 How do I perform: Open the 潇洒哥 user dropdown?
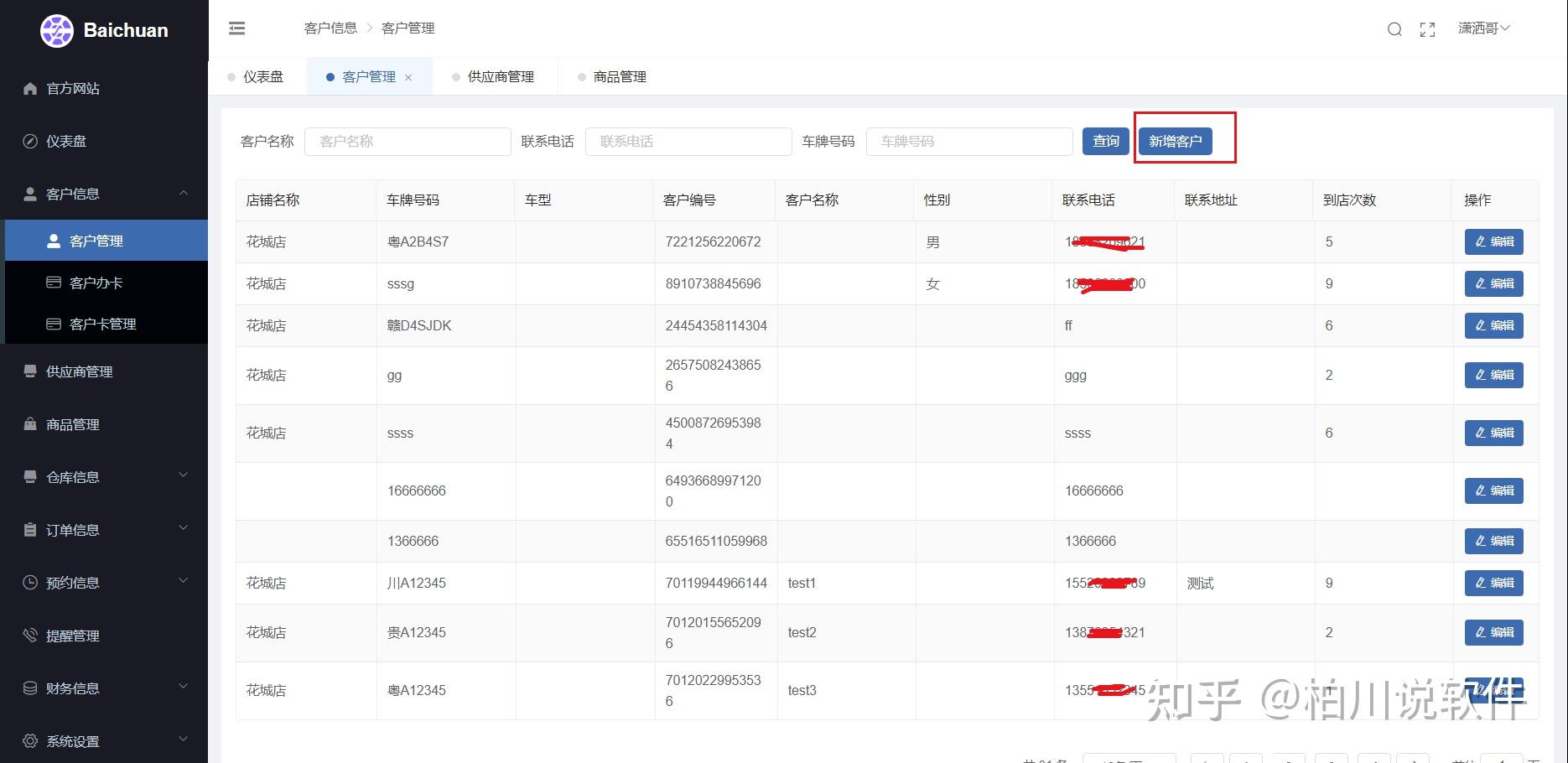pyautogui.click(x=1483, y=29)
